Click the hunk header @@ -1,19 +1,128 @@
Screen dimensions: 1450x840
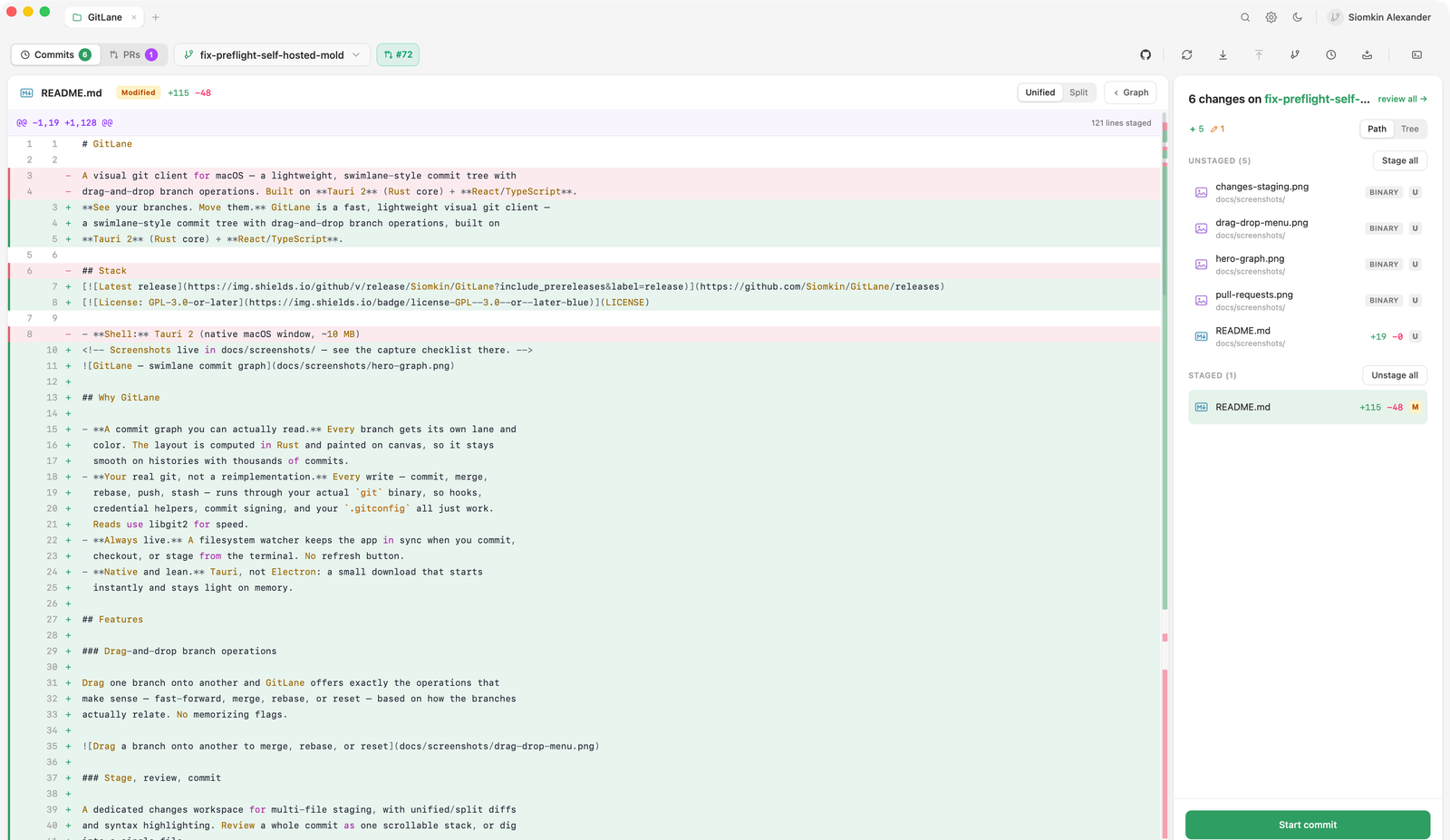[x=64, y=122]
